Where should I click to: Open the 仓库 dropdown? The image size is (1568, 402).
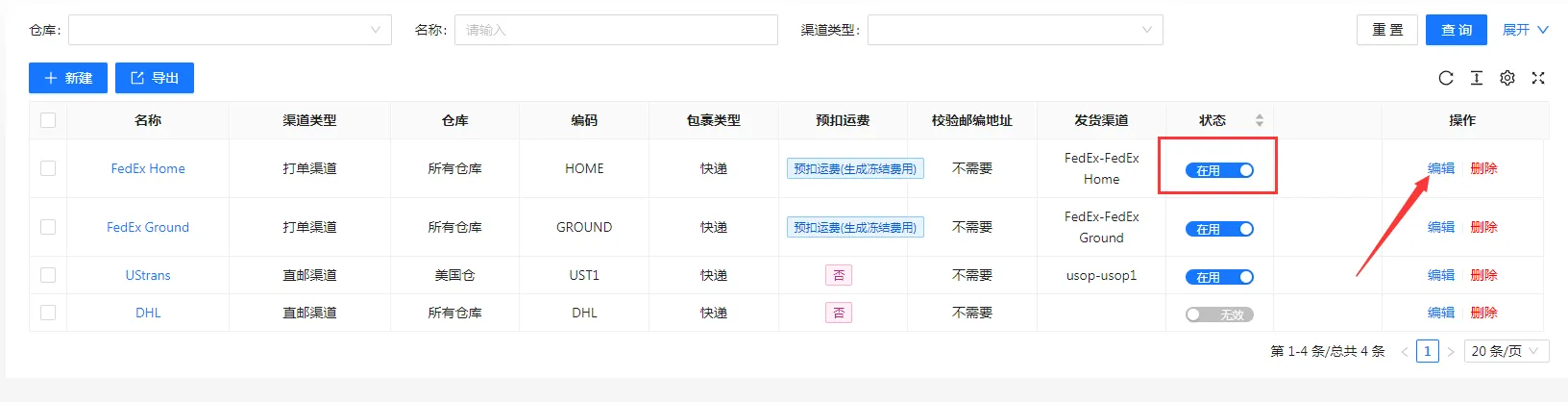(x=230, y=30)
